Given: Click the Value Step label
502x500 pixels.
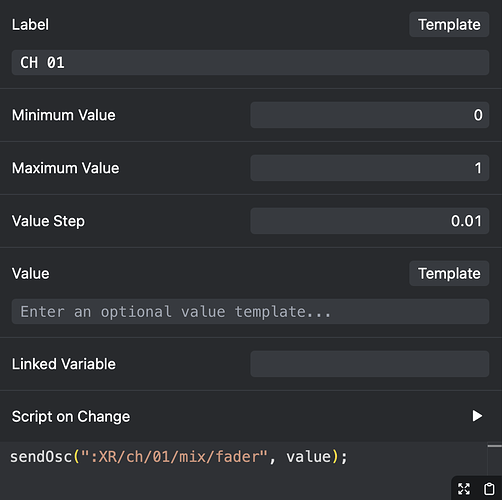Looking at the screenshot, I should click(x=48, y=221).
